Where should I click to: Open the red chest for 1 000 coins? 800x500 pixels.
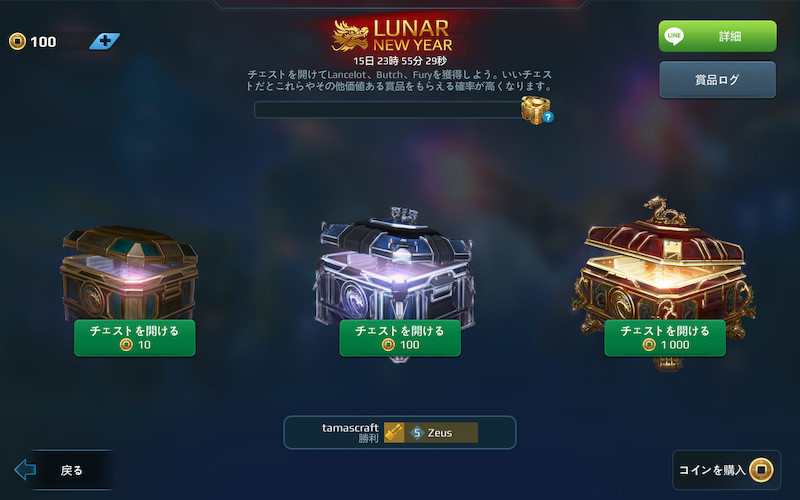(x=665, y=338)
